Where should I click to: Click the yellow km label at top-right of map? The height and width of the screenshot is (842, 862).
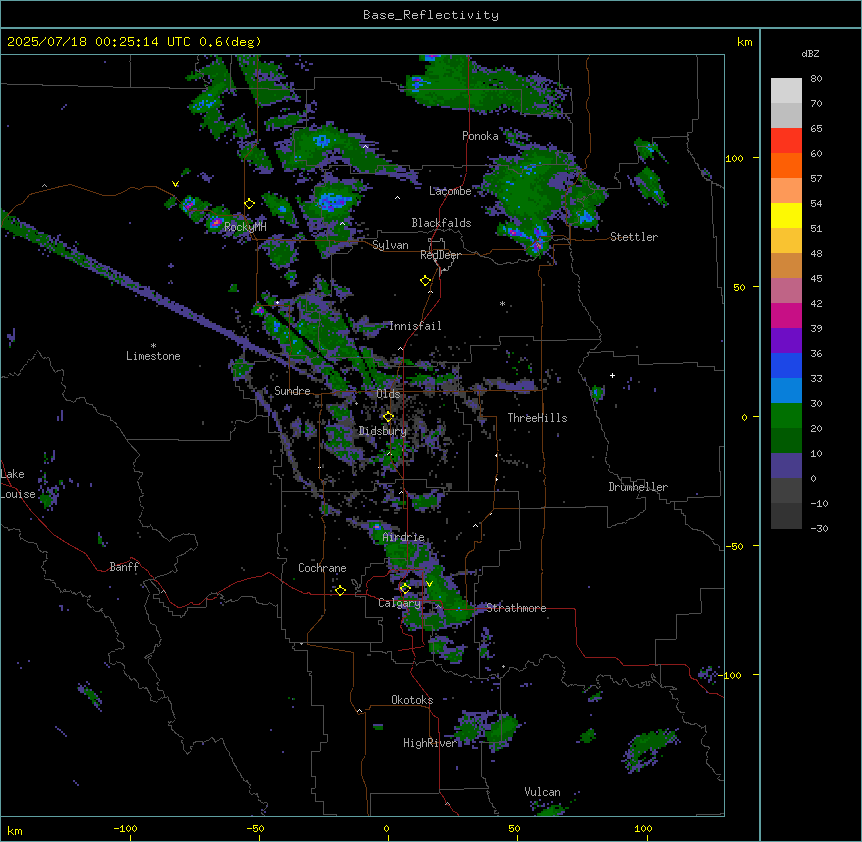coord(744,42)
